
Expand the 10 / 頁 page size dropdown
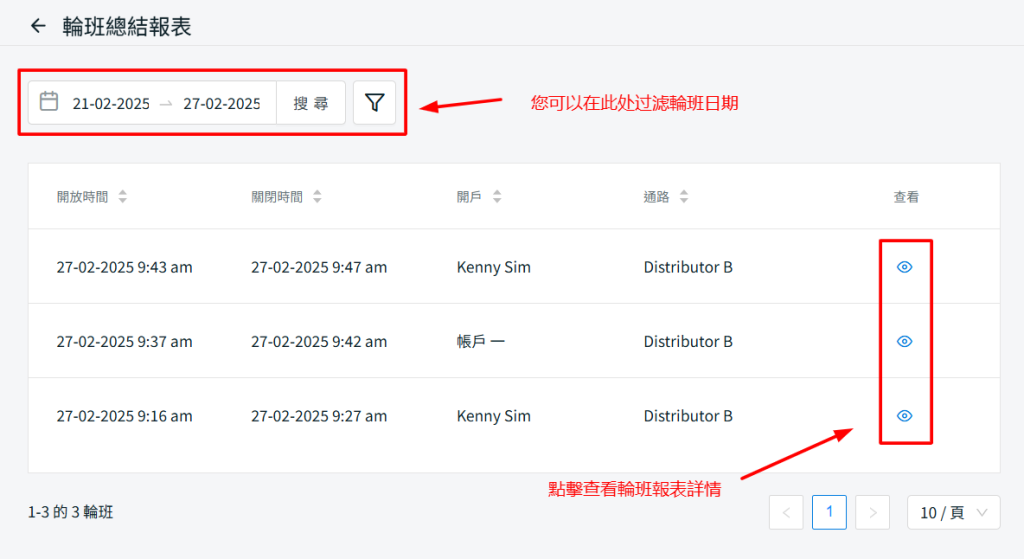point(953,513)
